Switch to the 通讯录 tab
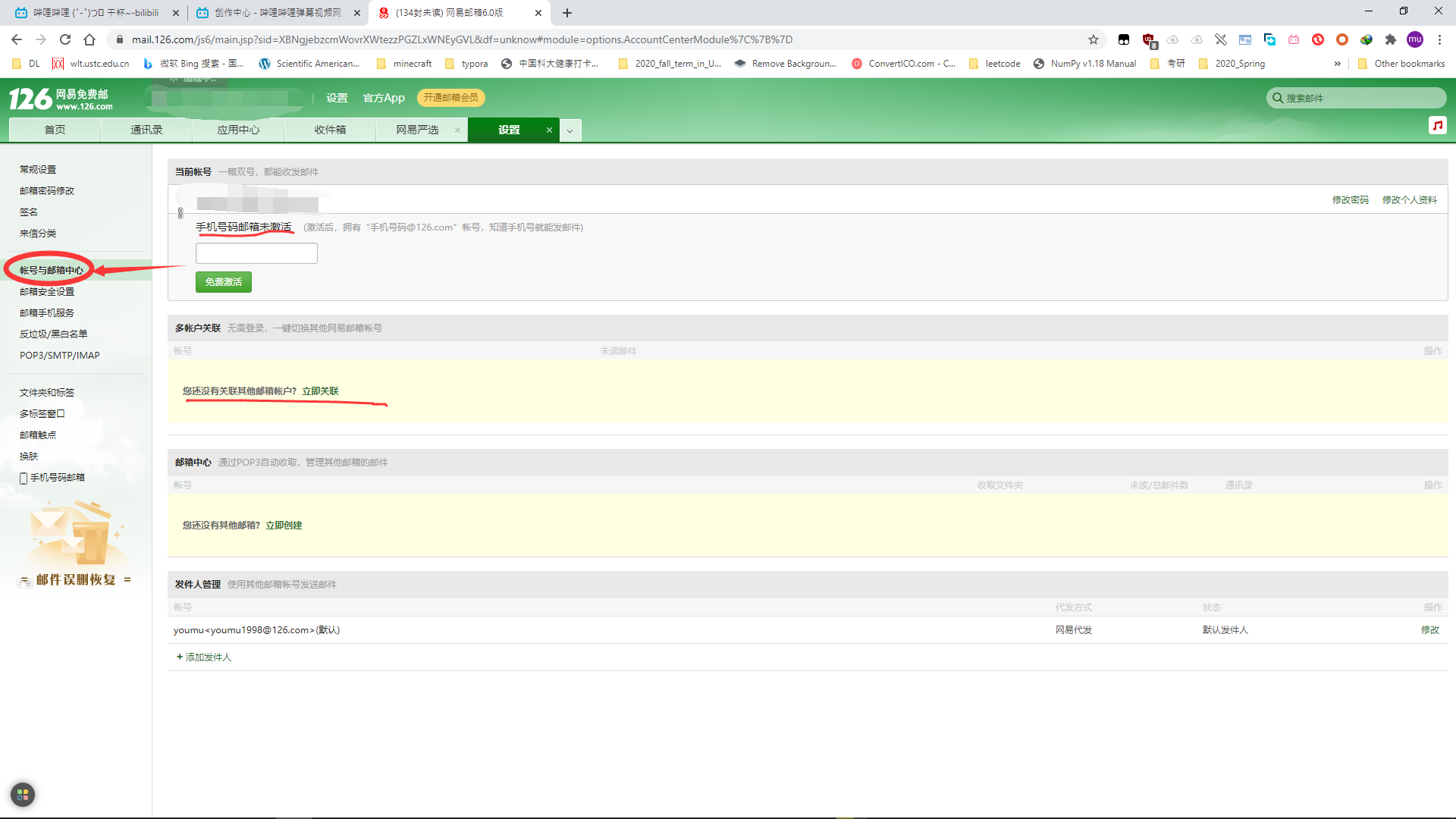The width and height of the screenshot is (1456, 819). coord(146,130)
